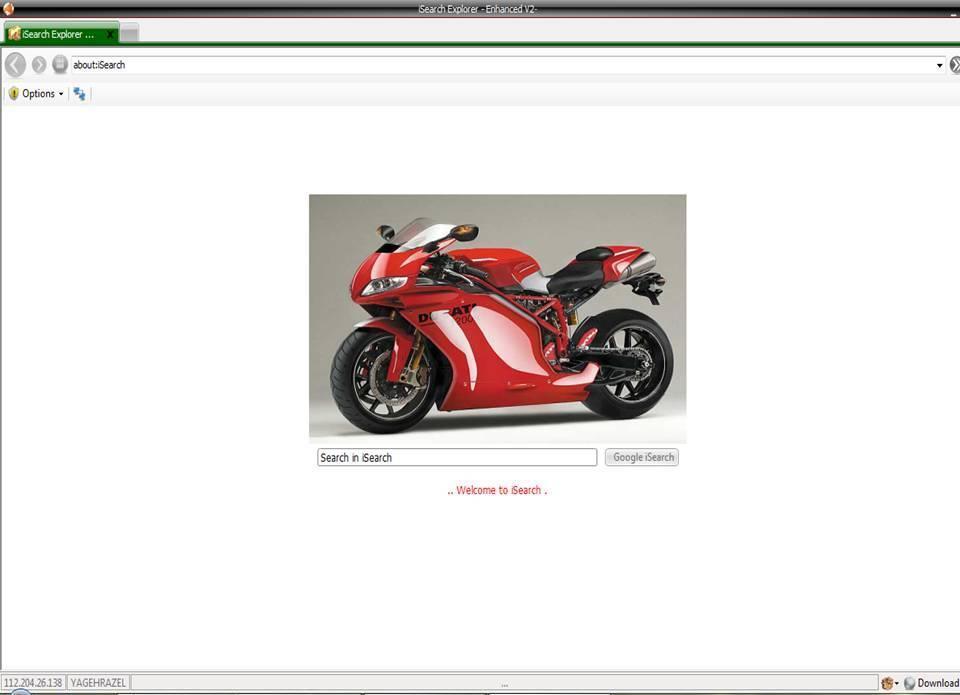Focus the about:iSearch address field
The width and height of the screenshot is (960, 695).
point(503,65)
